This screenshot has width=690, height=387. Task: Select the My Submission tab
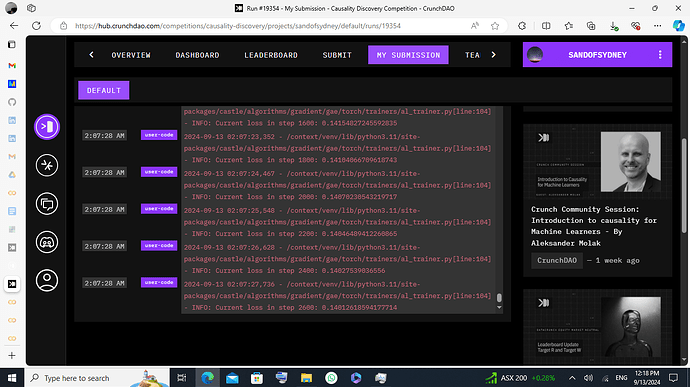pyautogui.click(x=408, y=55)
